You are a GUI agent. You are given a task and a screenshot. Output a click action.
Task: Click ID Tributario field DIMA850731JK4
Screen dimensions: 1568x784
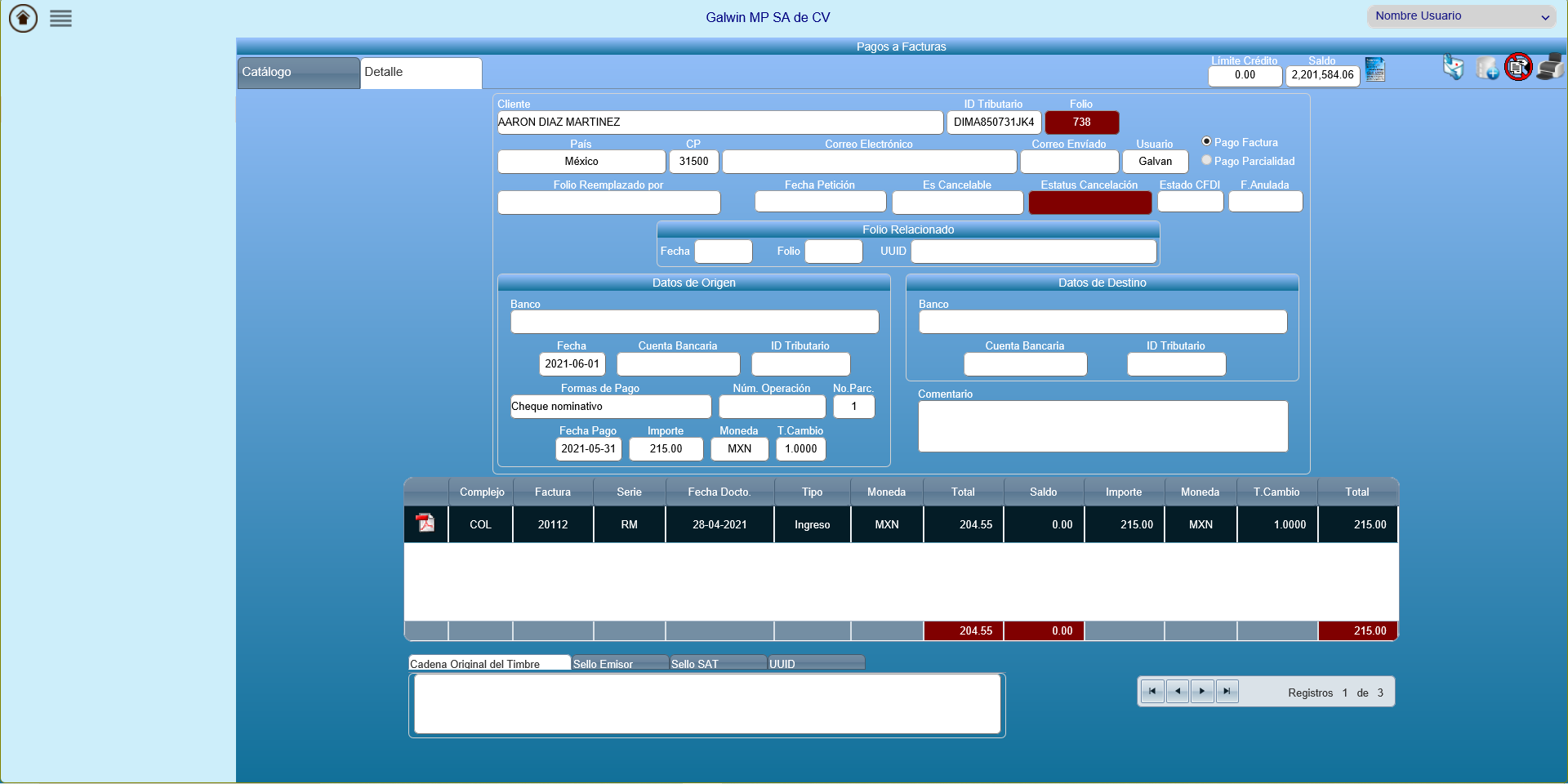(994, 122)
